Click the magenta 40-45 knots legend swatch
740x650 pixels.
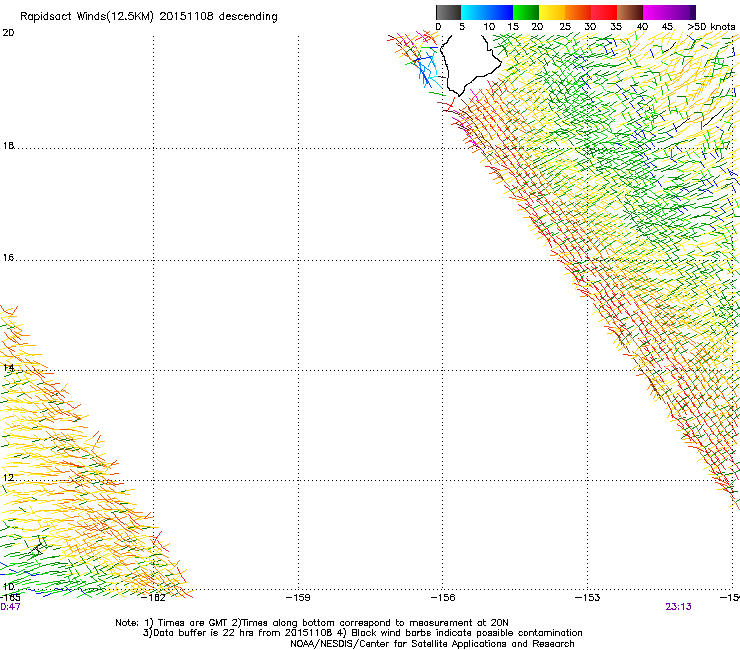pos(656,12)
